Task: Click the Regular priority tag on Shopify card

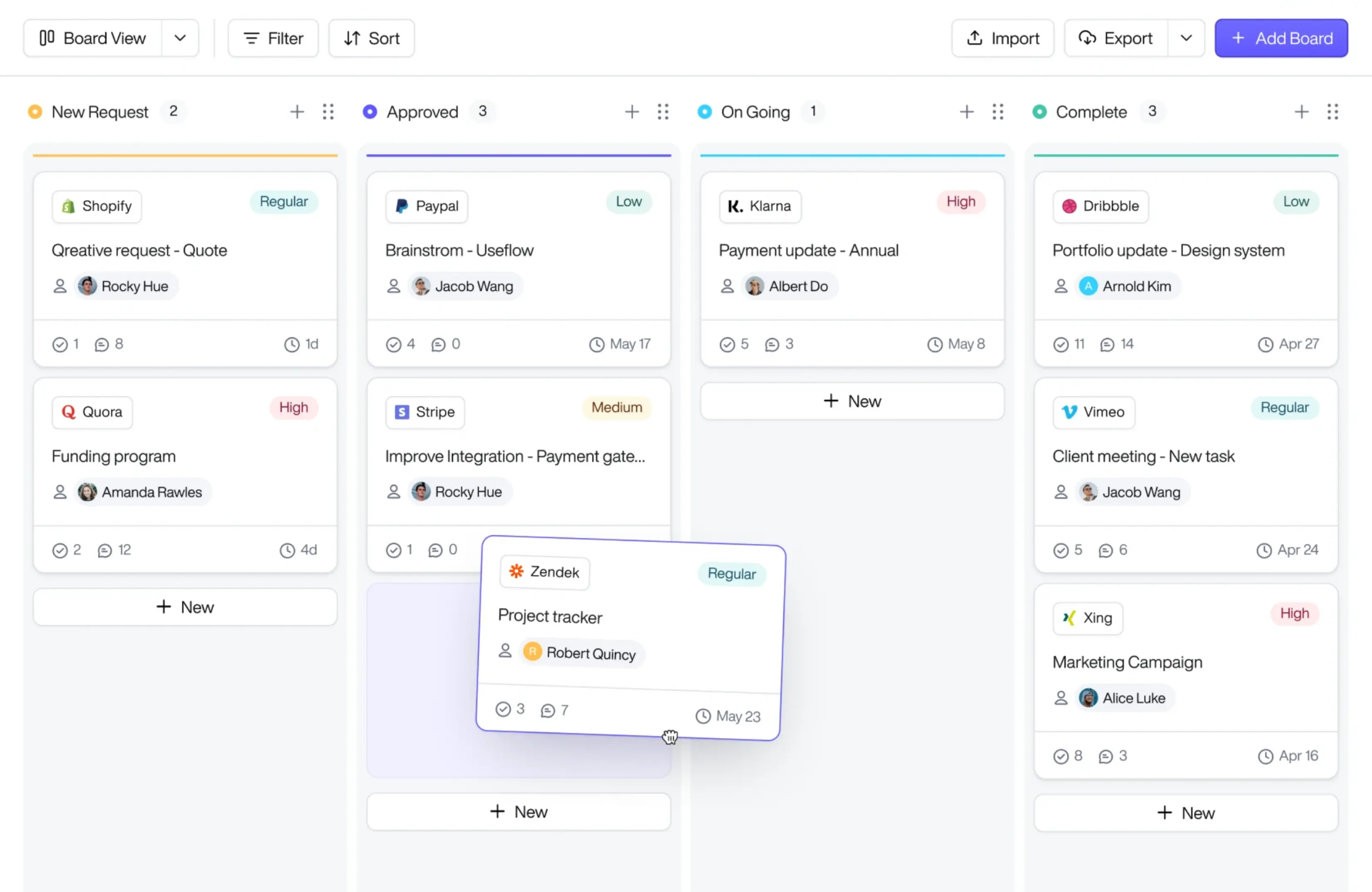Action: click(x=284, y=201)
